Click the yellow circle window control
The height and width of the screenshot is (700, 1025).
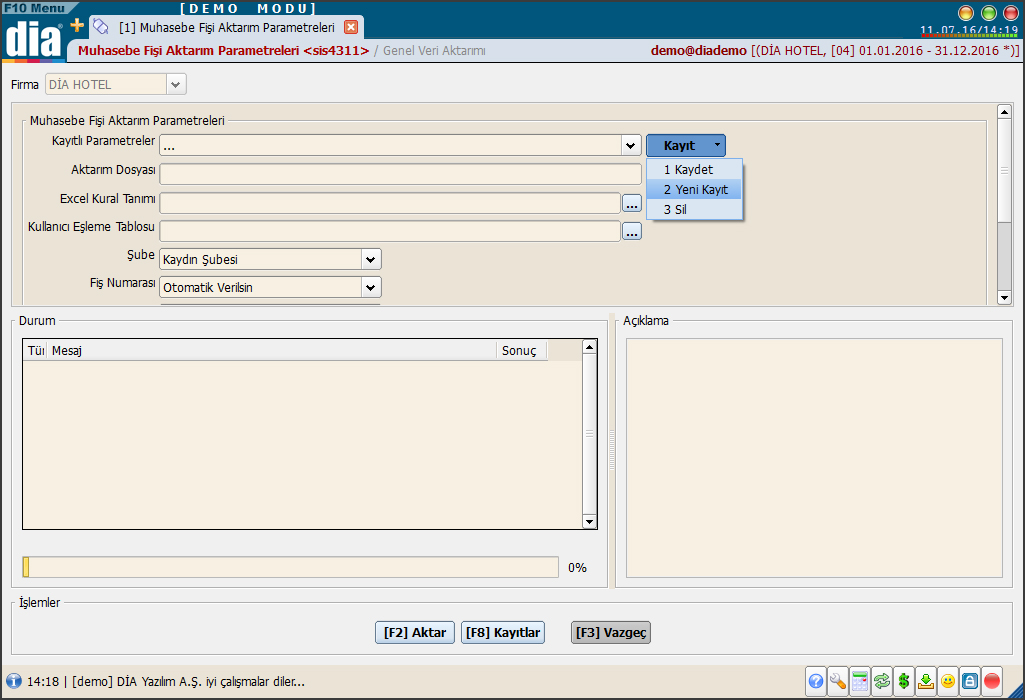pyautogui.click(x=966, y=12)
